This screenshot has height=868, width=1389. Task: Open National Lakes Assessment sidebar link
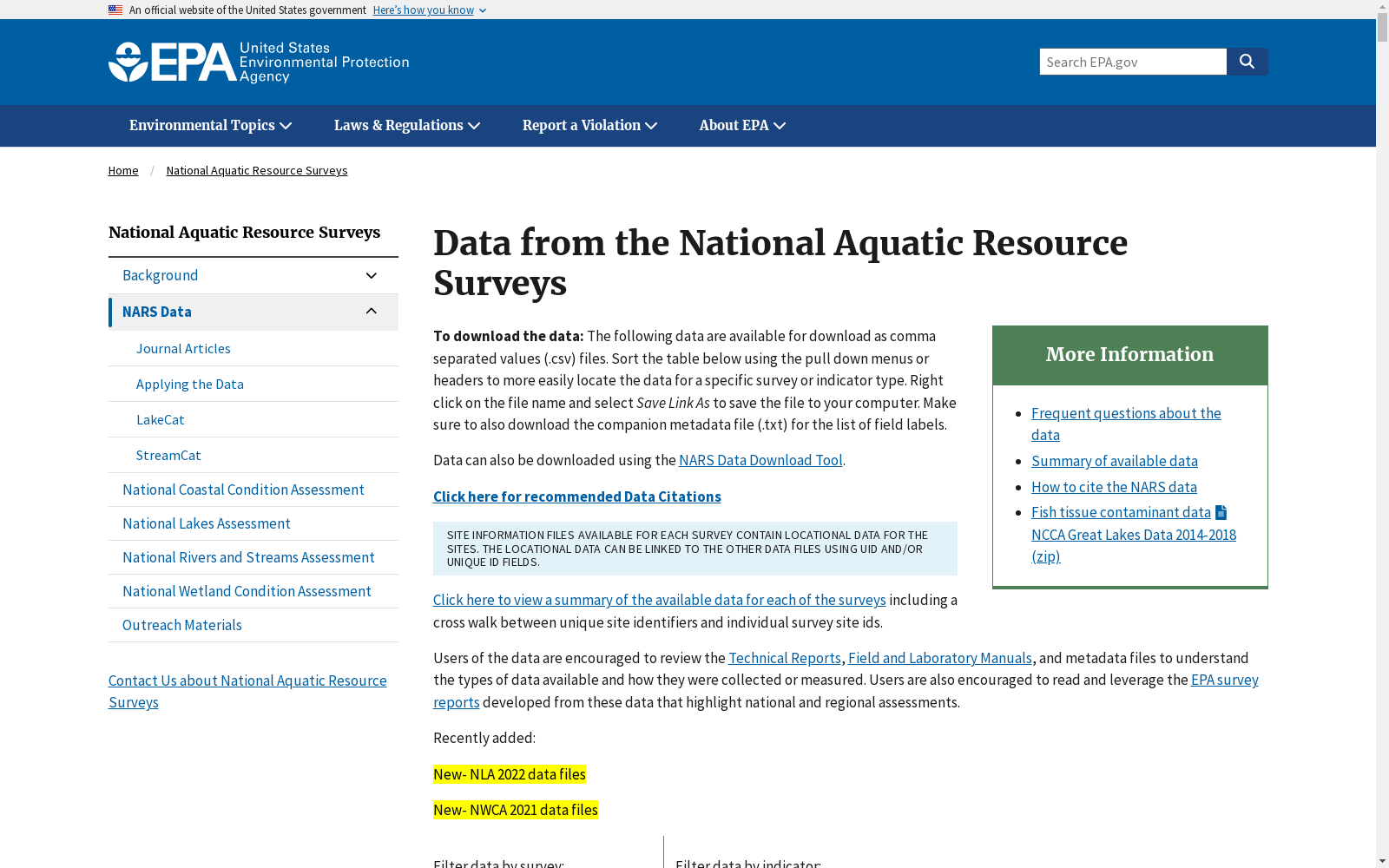pos(207,524)
